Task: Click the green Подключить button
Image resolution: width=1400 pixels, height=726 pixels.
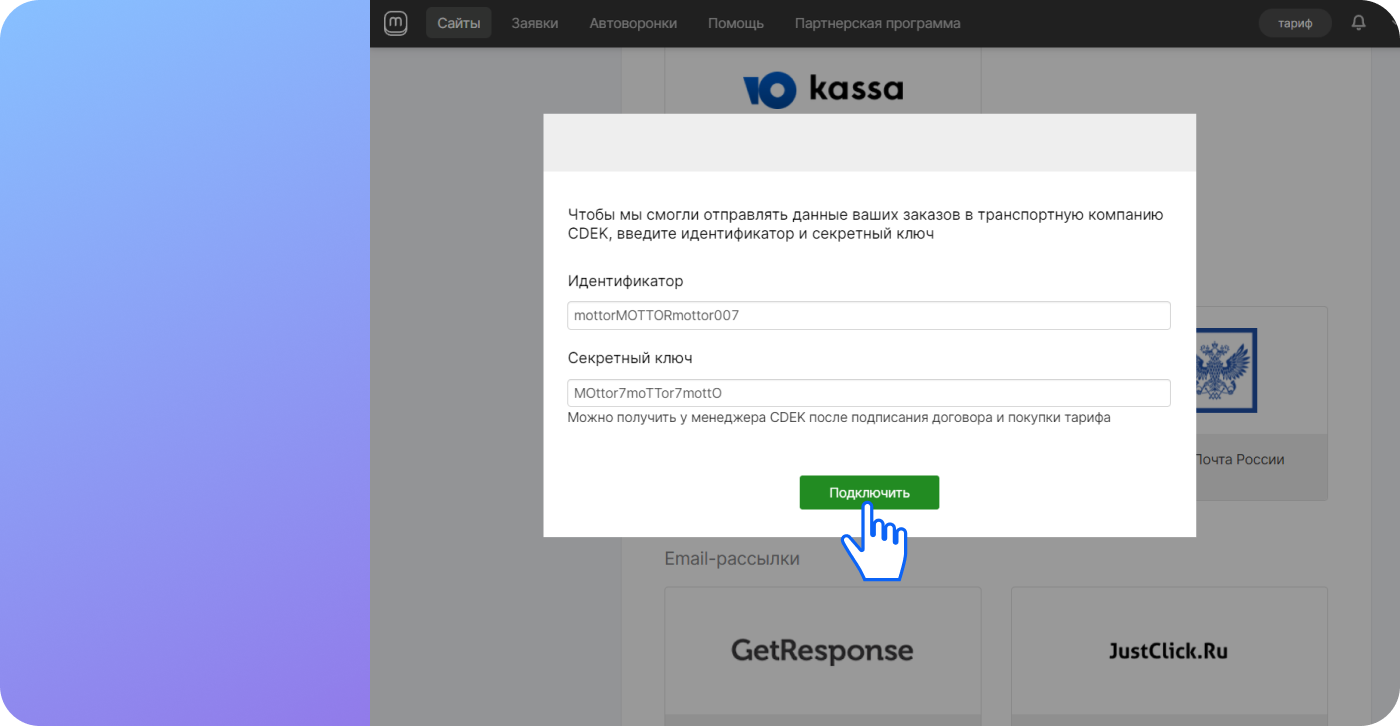Action: pyautogui.click(x=869, y=493)
